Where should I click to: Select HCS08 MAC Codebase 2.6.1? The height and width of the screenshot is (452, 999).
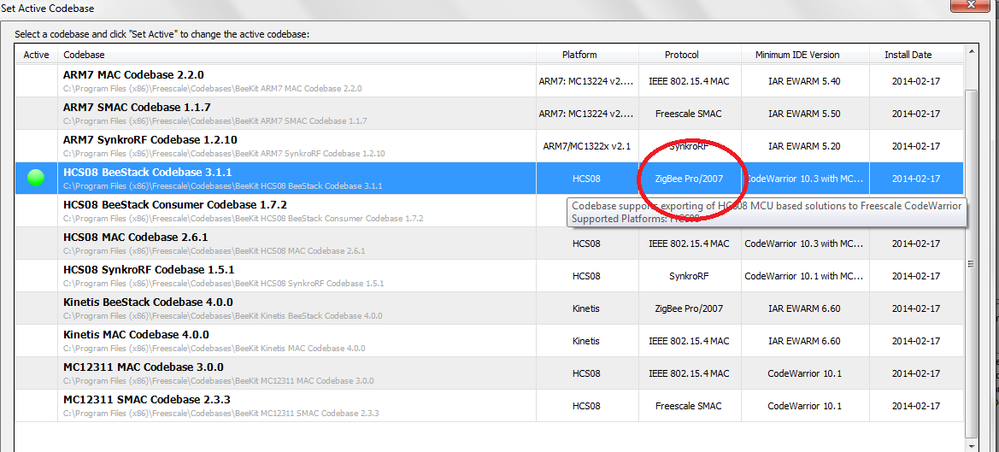tap(489, 244)
